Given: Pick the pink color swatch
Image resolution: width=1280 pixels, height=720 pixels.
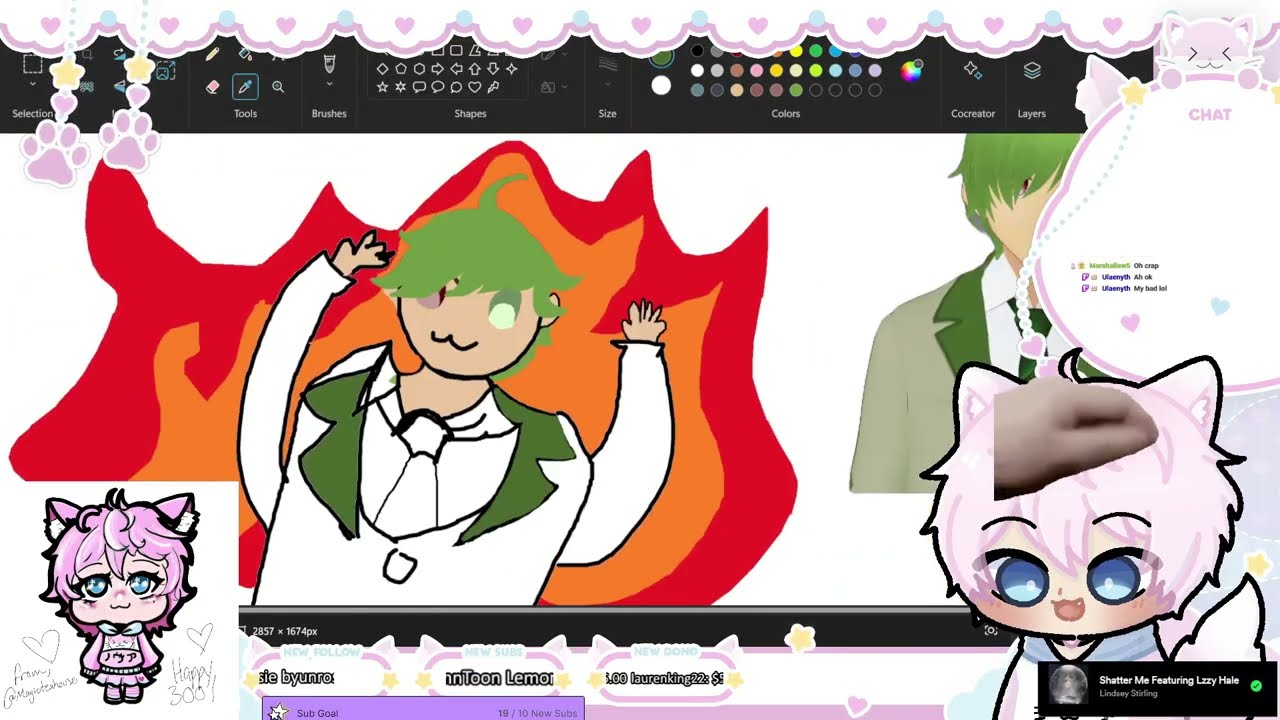Looking at the screenshot, I should 756,71.
